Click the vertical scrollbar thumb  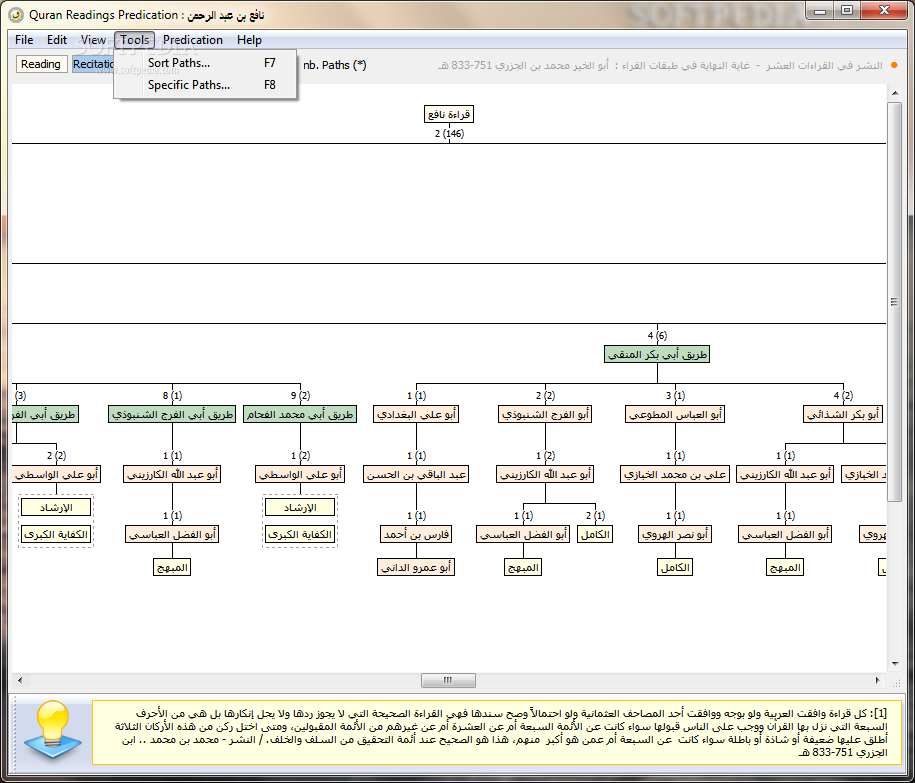895,302
